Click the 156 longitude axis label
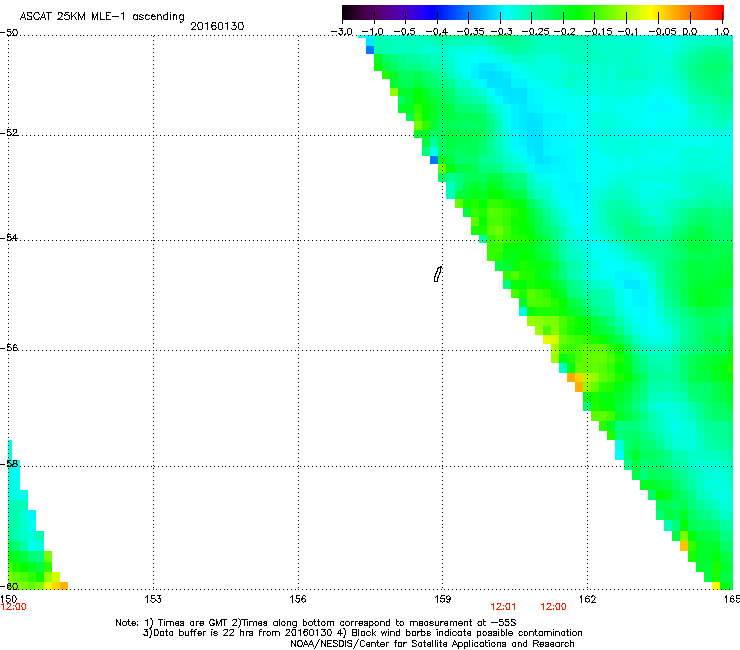Screen dimensions: 740x650 pyautogui.click(x=298, y=599)
